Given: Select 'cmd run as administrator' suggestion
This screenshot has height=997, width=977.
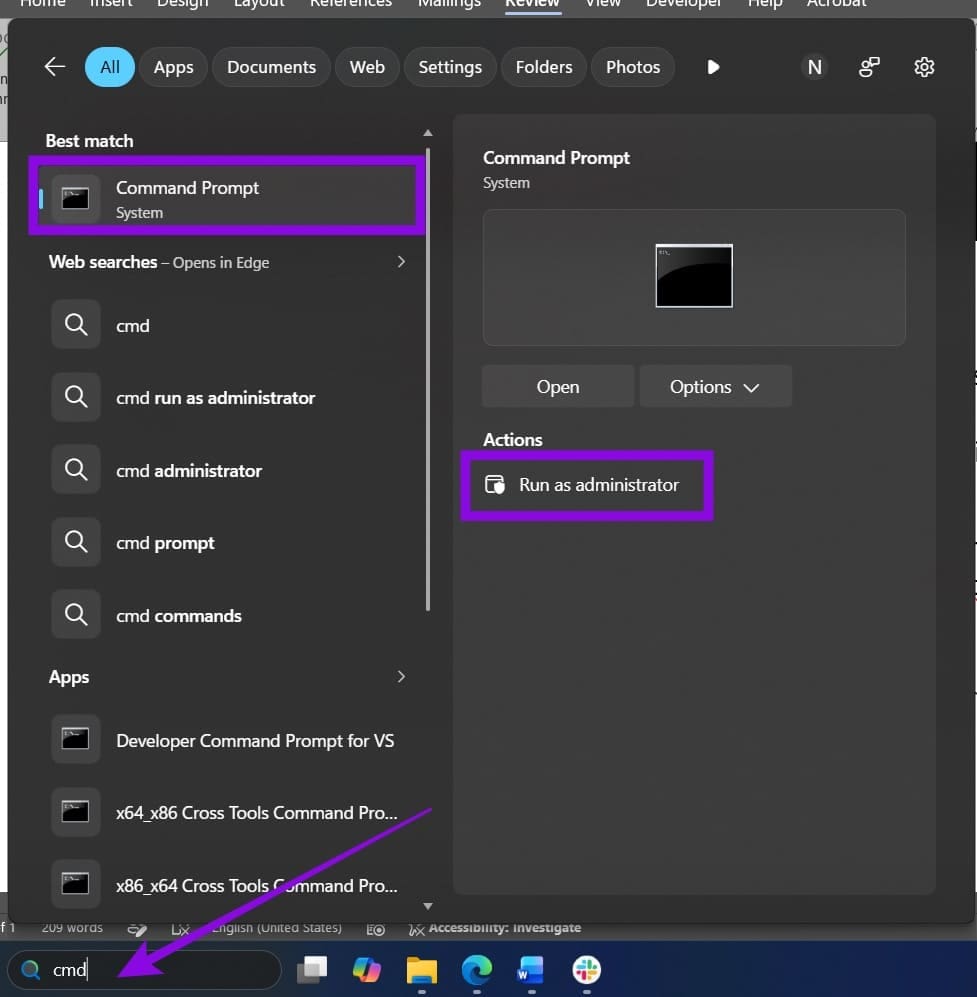Looking at the screenshot, I should (x=229, y=397).
